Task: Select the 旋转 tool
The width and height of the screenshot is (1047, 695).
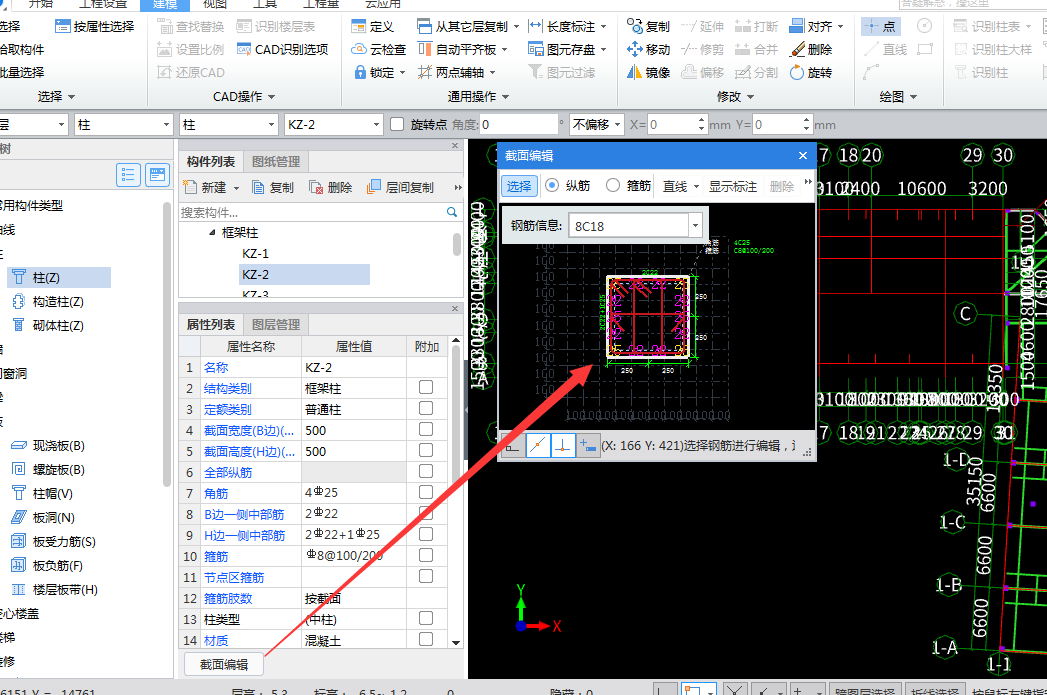Action: tap(810, 72)
